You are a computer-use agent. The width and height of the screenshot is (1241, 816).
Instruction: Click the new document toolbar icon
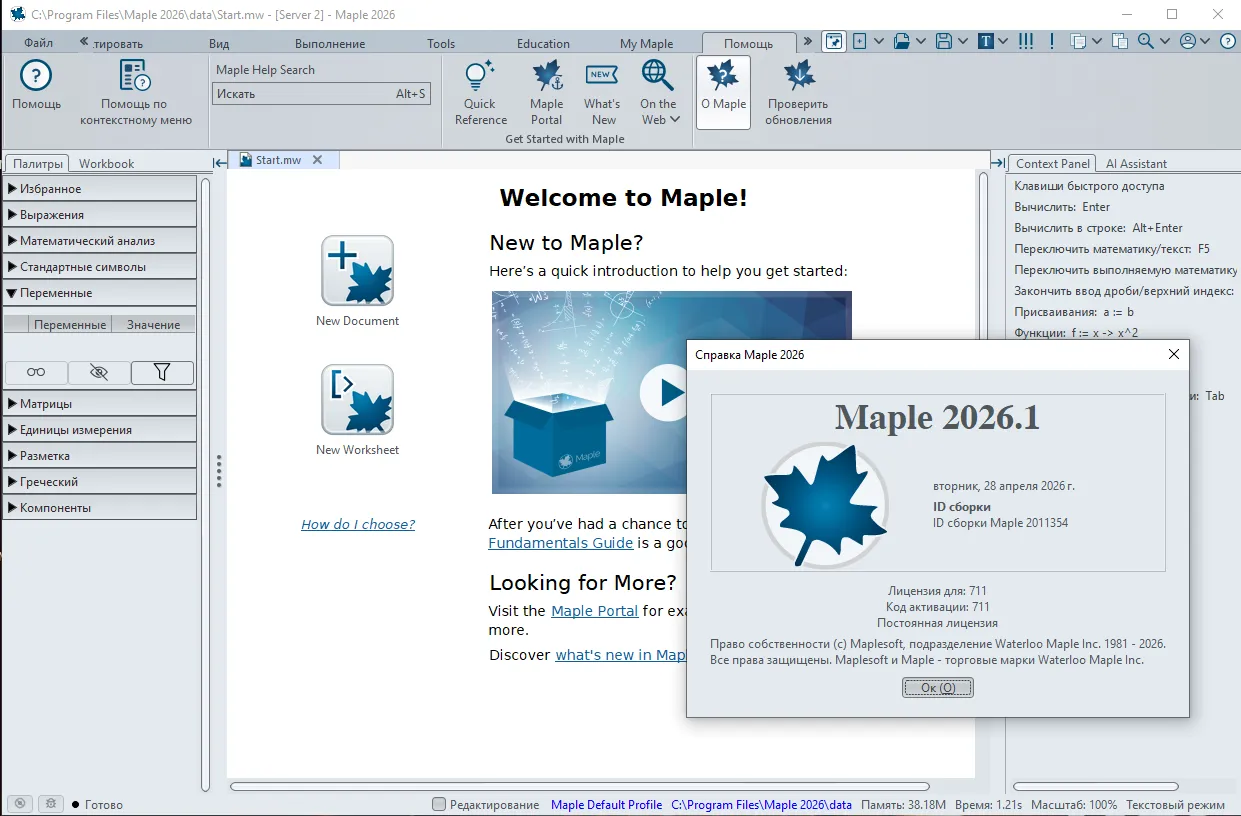click(x=860, y=41)
